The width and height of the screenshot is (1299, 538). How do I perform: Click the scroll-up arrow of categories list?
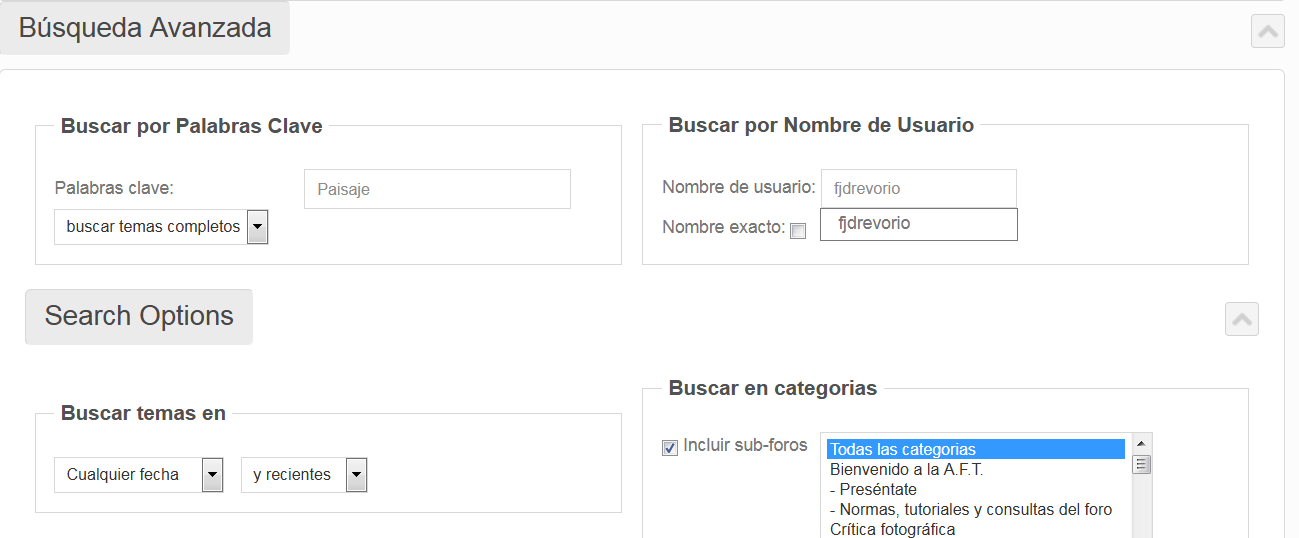tap(1141, 443)
